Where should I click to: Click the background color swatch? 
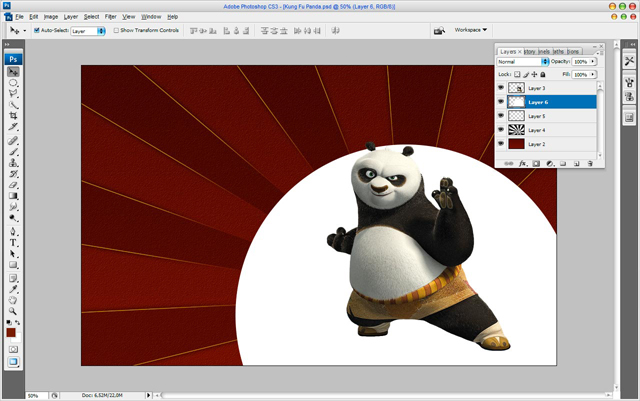pos(17,339)
